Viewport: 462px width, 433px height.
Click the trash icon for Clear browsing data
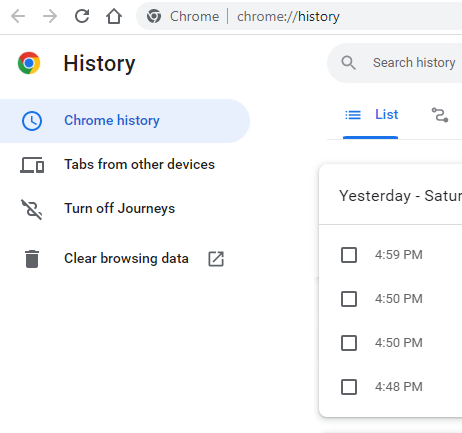32,259
